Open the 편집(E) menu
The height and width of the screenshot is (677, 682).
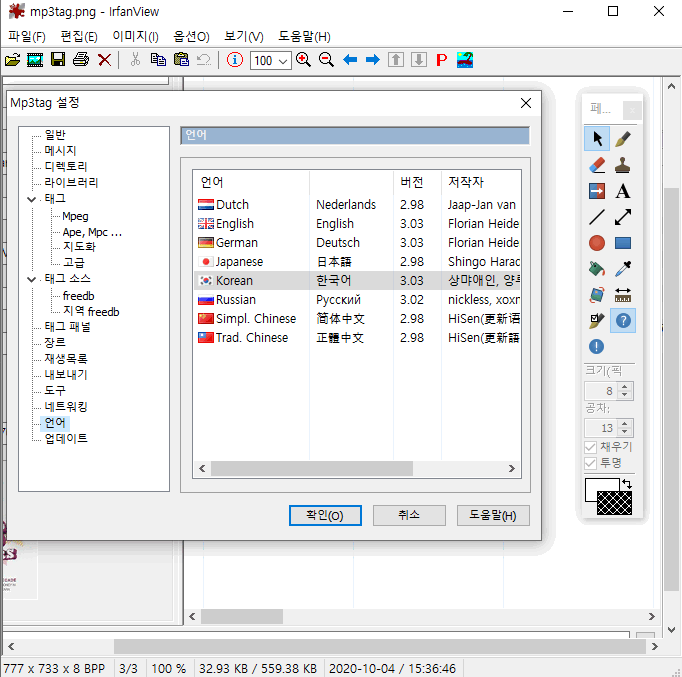79,37
